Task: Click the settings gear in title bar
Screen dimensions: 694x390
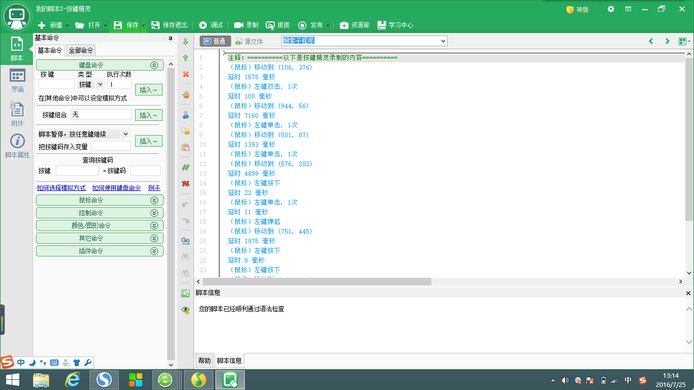Action: (611, 9)
